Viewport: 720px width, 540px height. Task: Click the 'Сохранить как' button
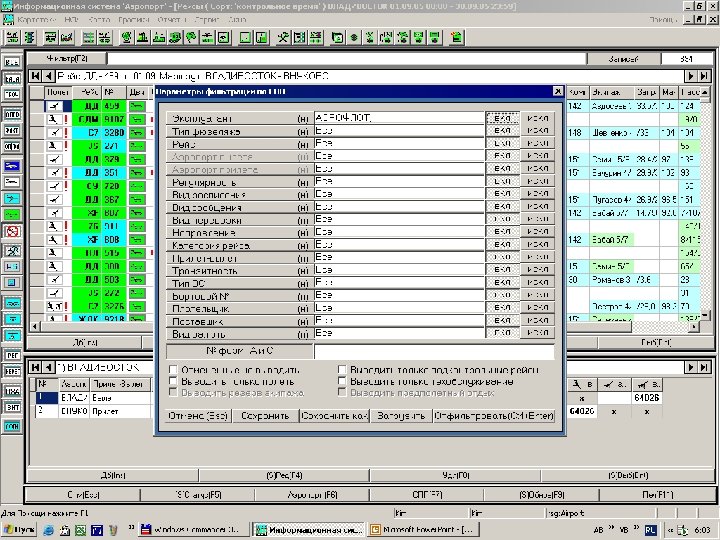tap(335, 416)
